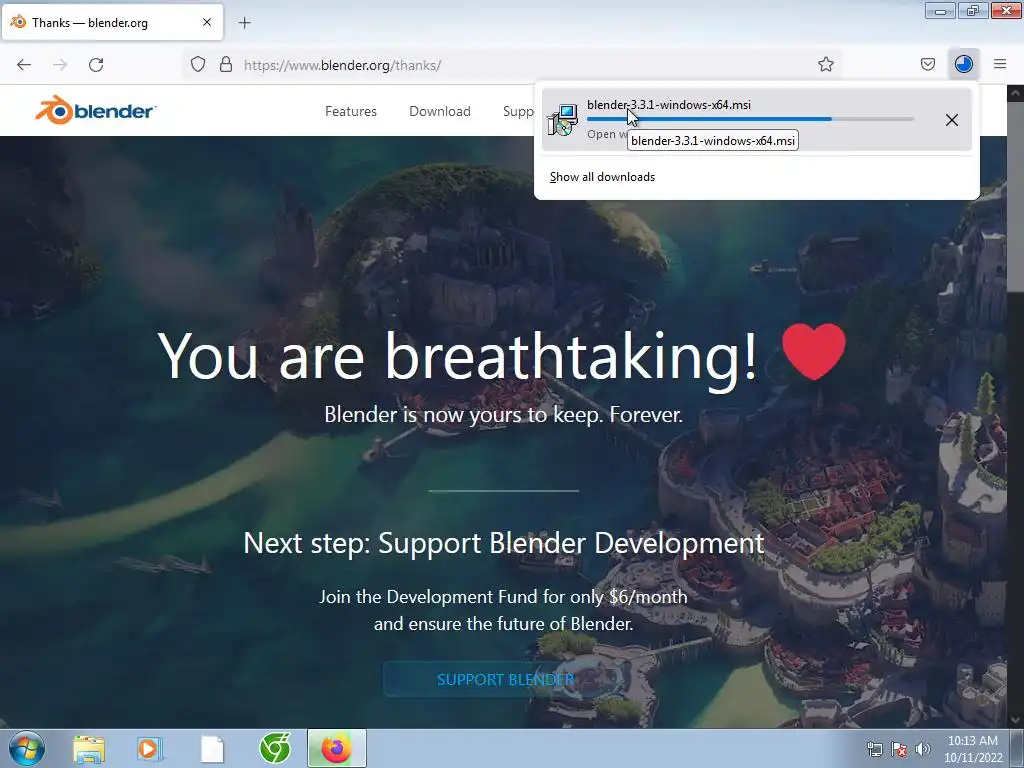Click the Firefox tab favicon for blender.org
Viewport: 1024px width, 768px height.
pyautogui.click(x=18, y=22)
